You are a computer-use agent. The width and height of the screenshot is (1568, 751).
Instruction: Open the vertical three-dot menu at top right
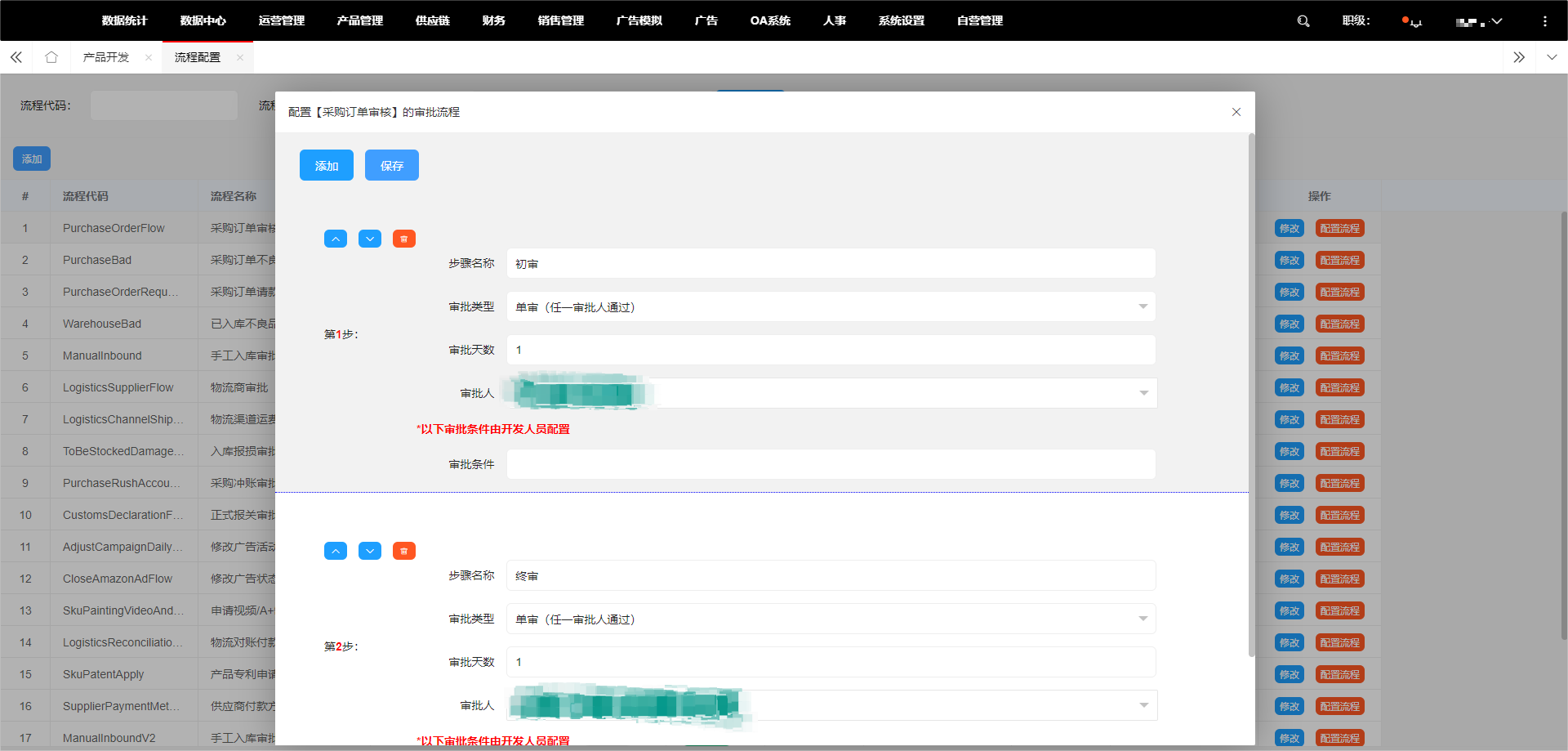(1544, 21)
